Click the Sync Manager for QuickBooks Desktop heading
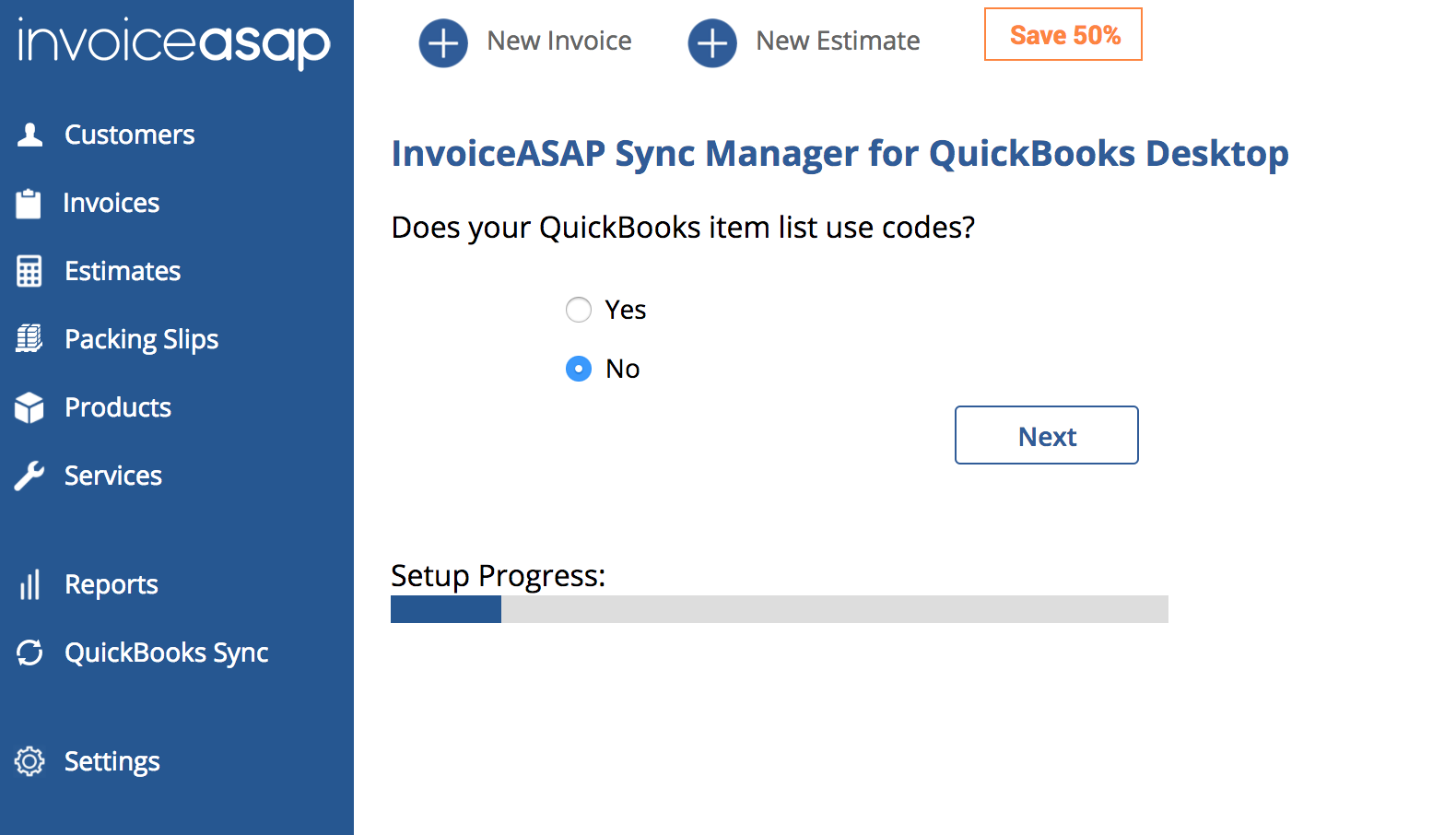Viewport: 1456px width, 835px height. pos(840,154)
